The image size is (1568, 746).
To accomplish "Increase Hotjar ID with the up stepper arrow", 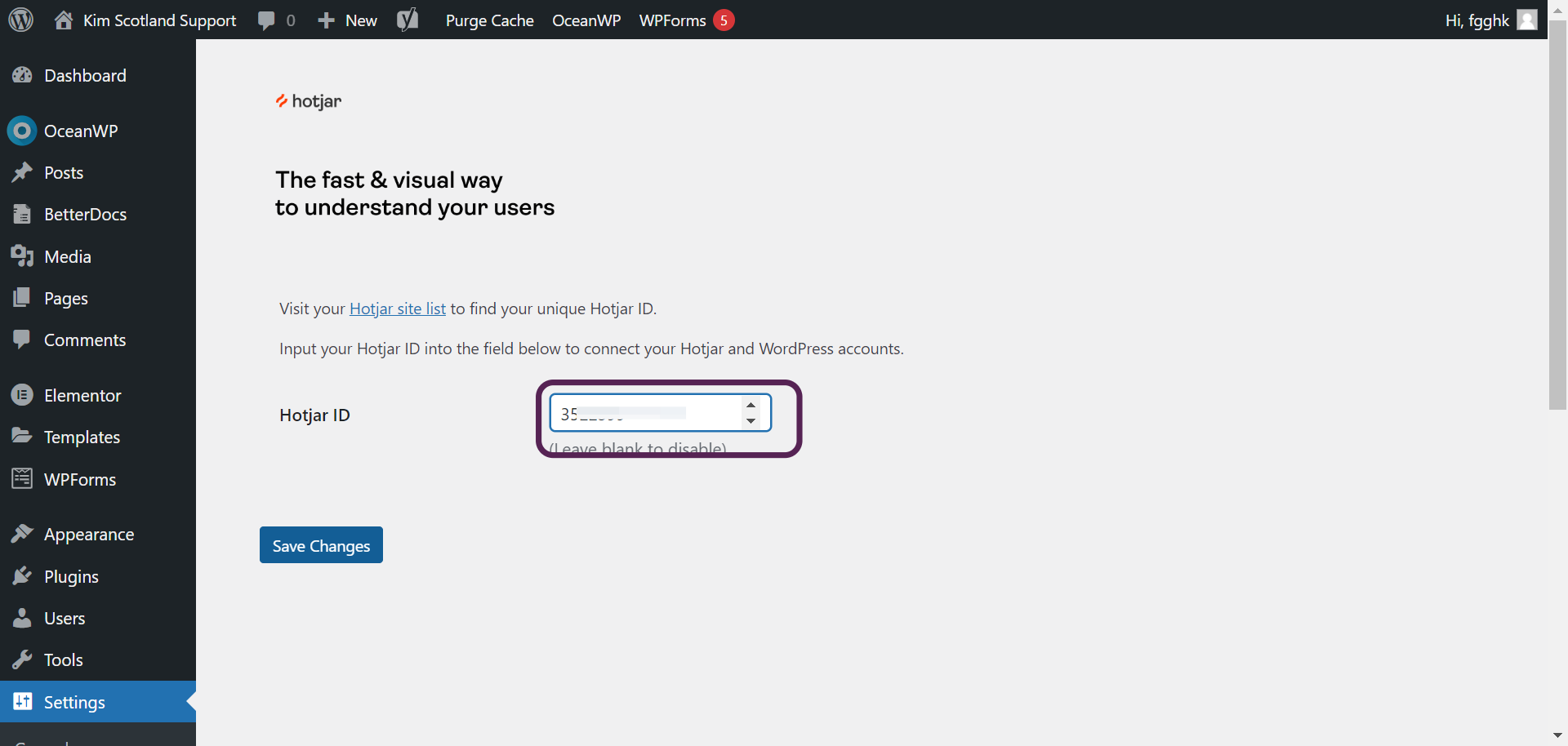I will click(x=751, y=405).
